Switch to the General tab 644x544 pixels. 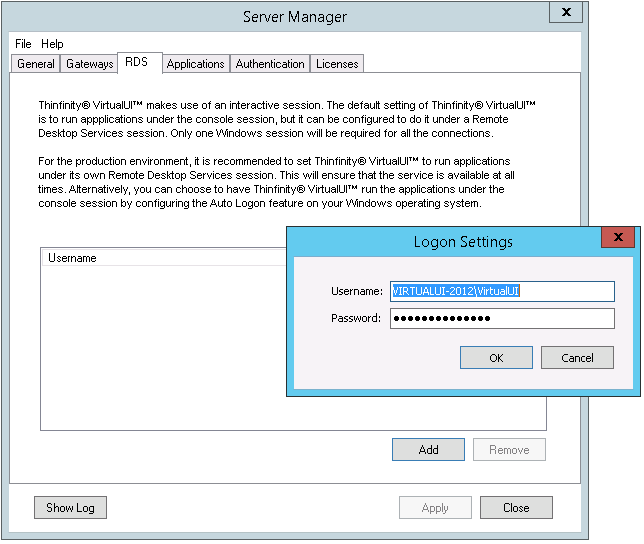[36, 64]
